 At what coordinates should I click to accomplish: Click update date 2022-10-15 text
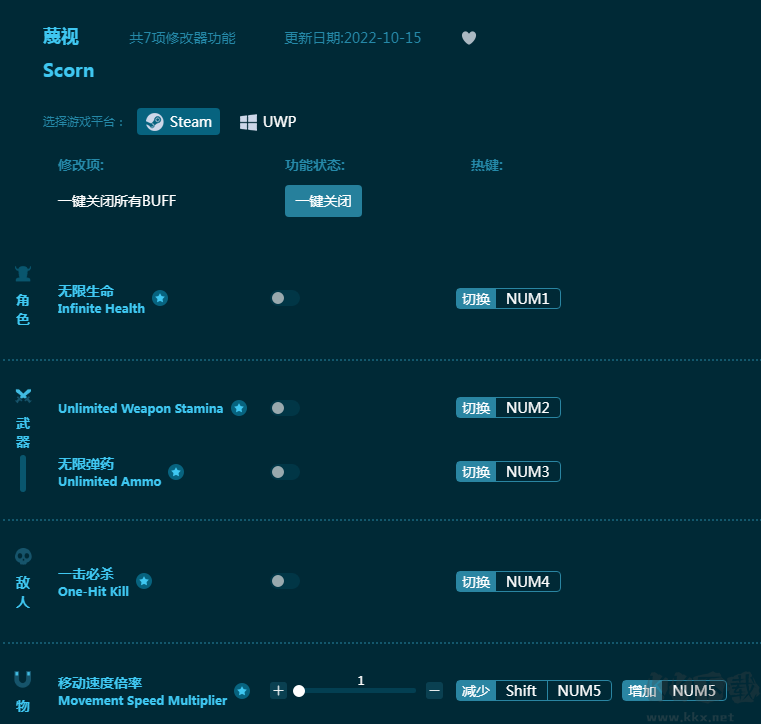tap(352, 38)
